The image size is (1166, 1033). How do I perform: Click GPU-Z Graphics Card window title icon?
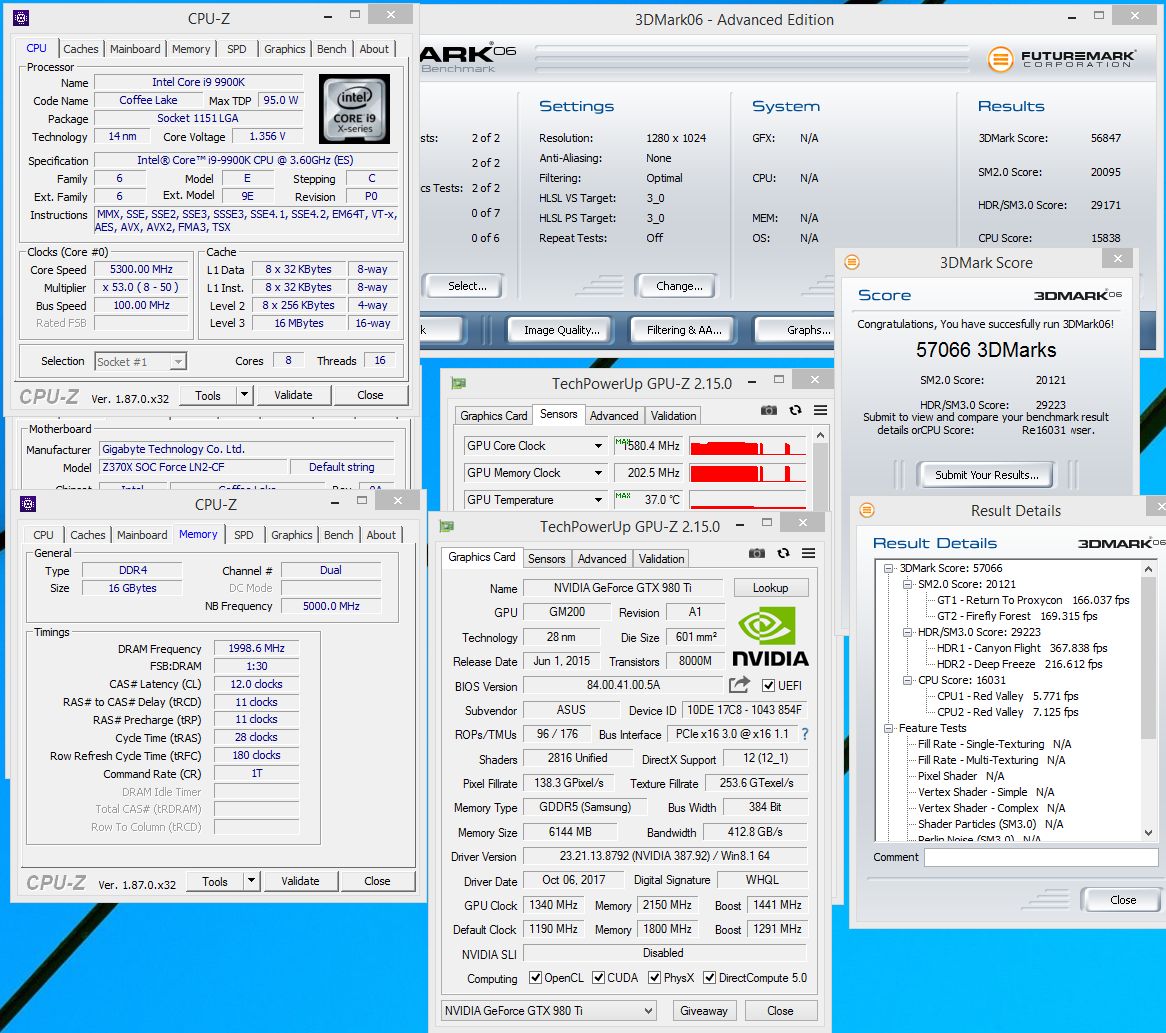coord(446,527)
